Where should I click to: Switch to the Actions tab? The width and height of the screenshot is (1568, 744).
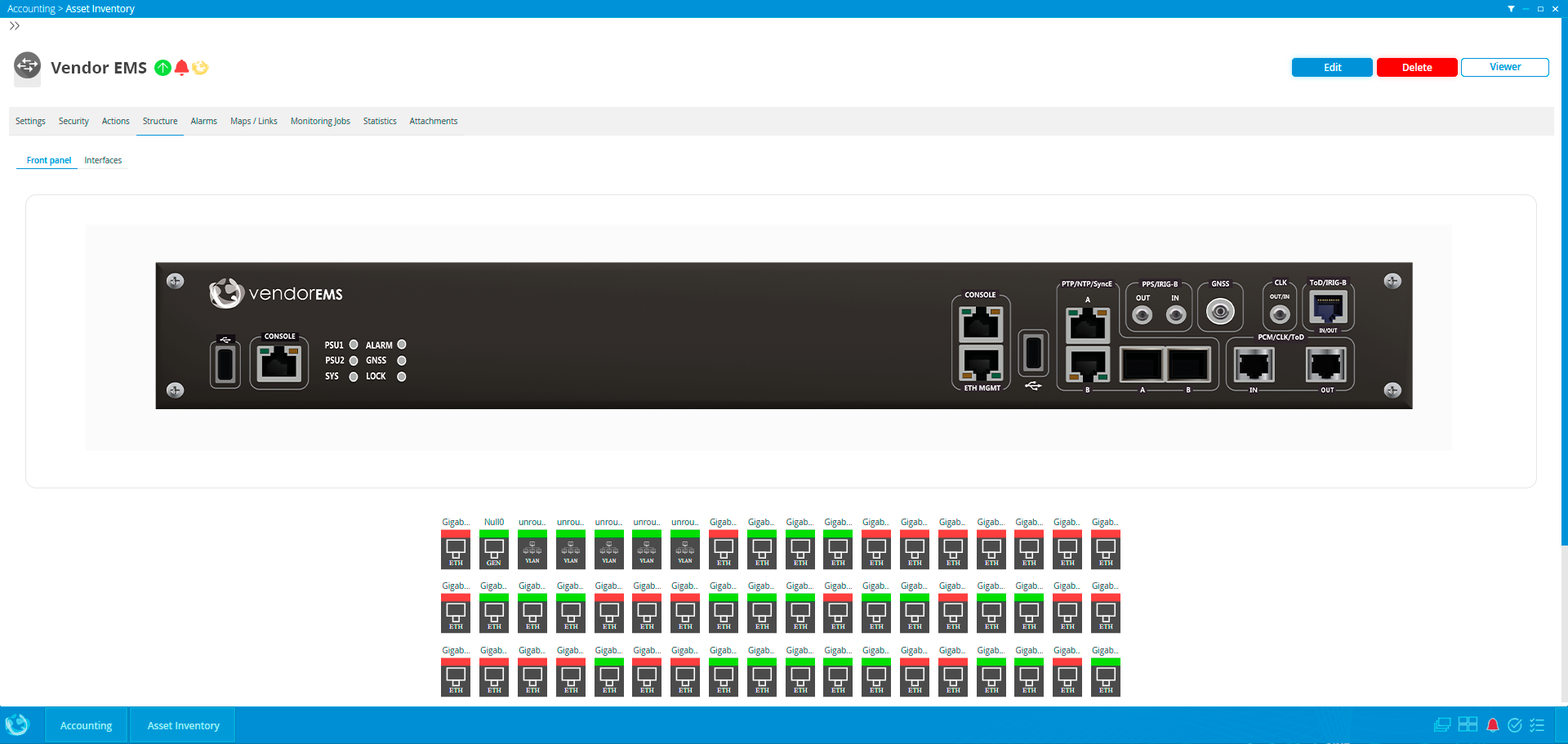click(115, 121)
